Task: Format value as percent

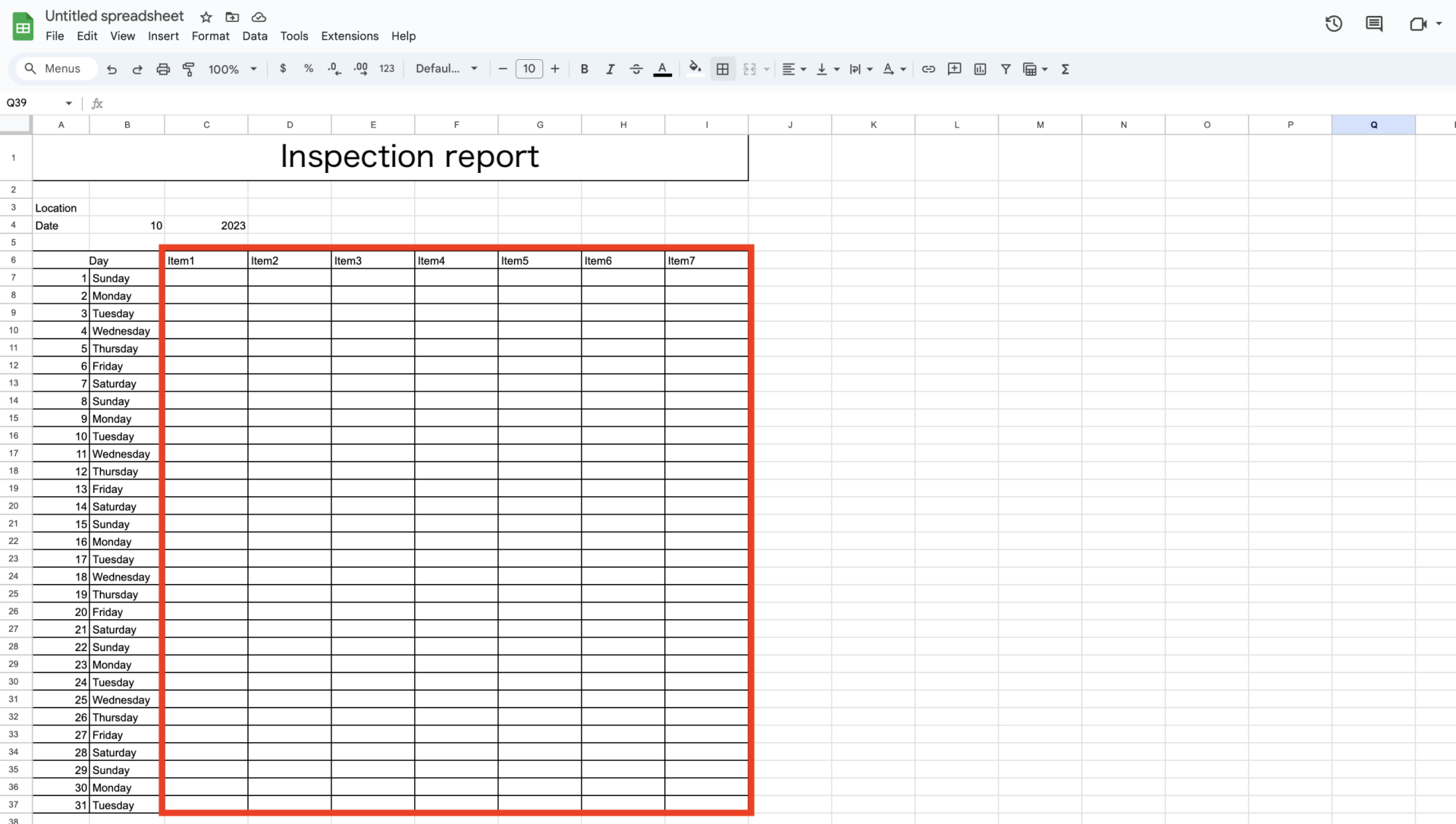Action: click(x=309, y=68)
